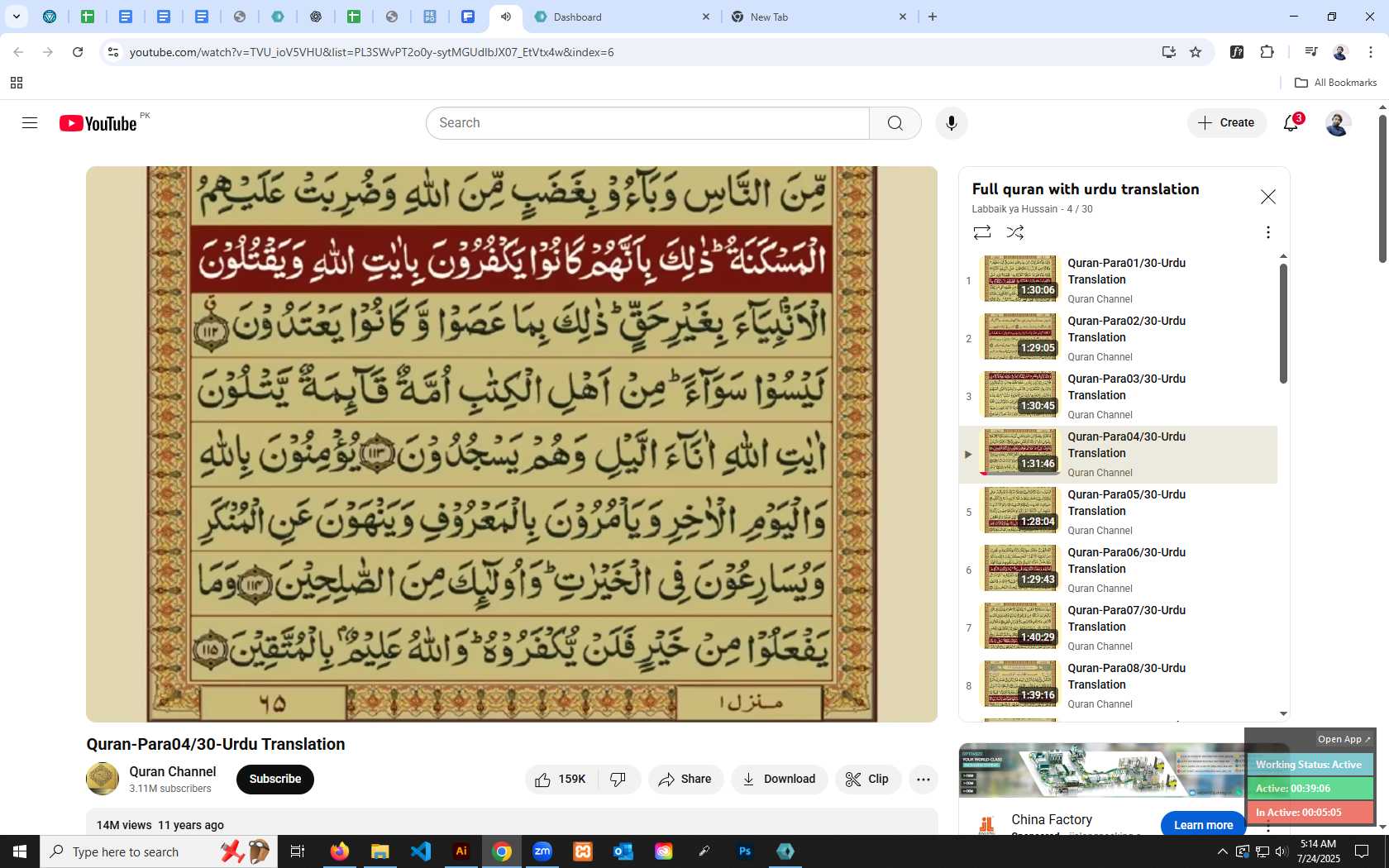Image resolution: width=1389 pixels, height=868 pixels.
Task: Subscribe to Quran Channel
Action: [x=275, y=780]
